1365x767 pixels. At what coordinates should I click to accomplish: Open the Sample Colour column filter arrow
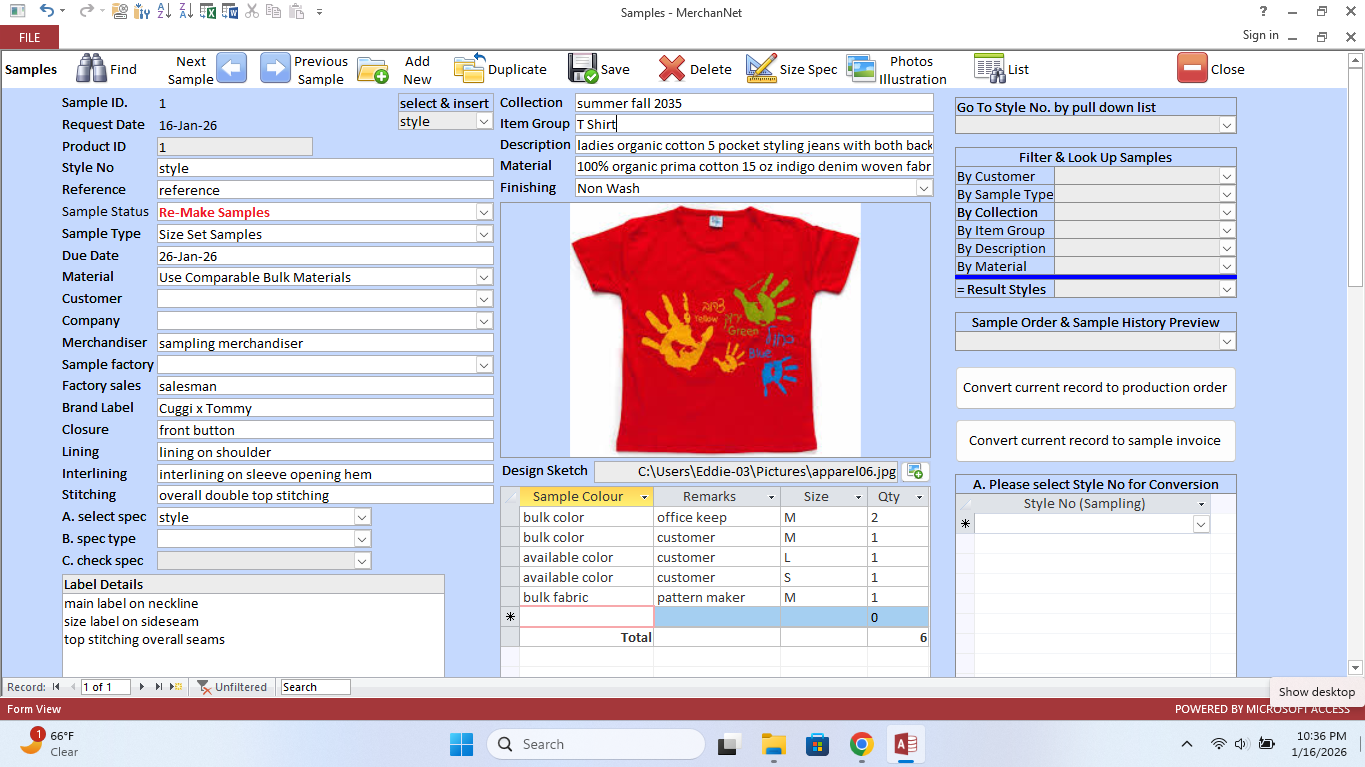pos(645,497)
